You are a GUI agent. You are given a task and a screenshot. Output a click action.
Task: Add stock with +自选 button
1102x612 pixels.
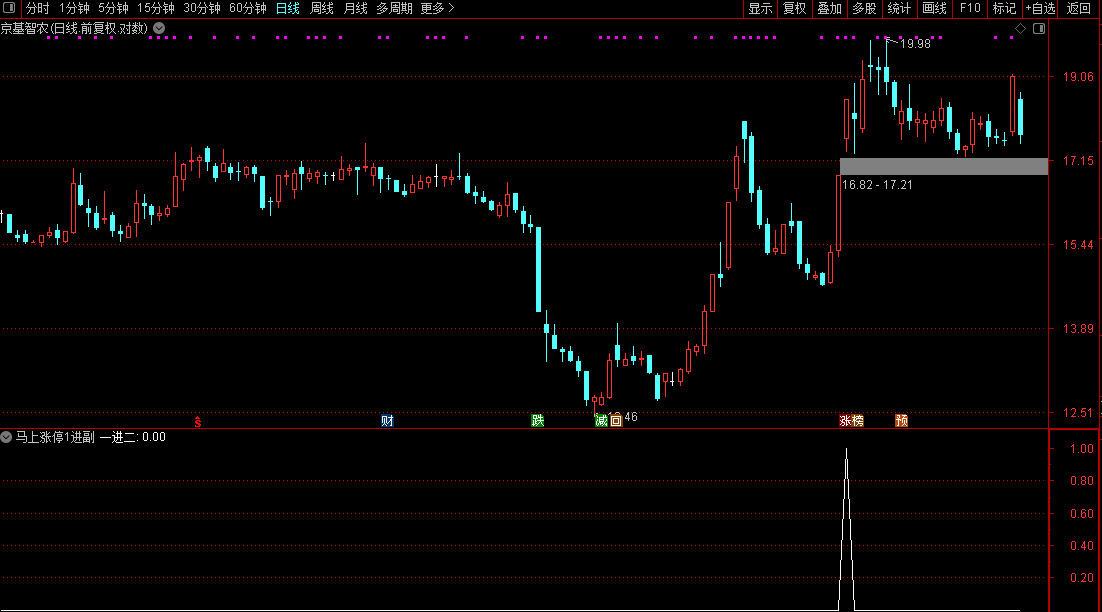tap(1041, 8)
